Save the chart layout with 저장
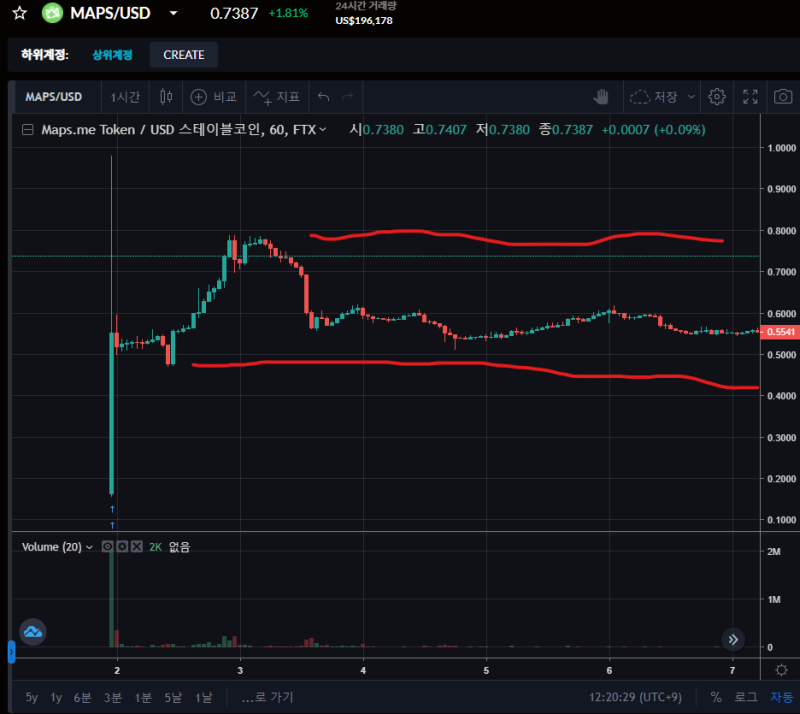The image size is (800, 714). 654,96
